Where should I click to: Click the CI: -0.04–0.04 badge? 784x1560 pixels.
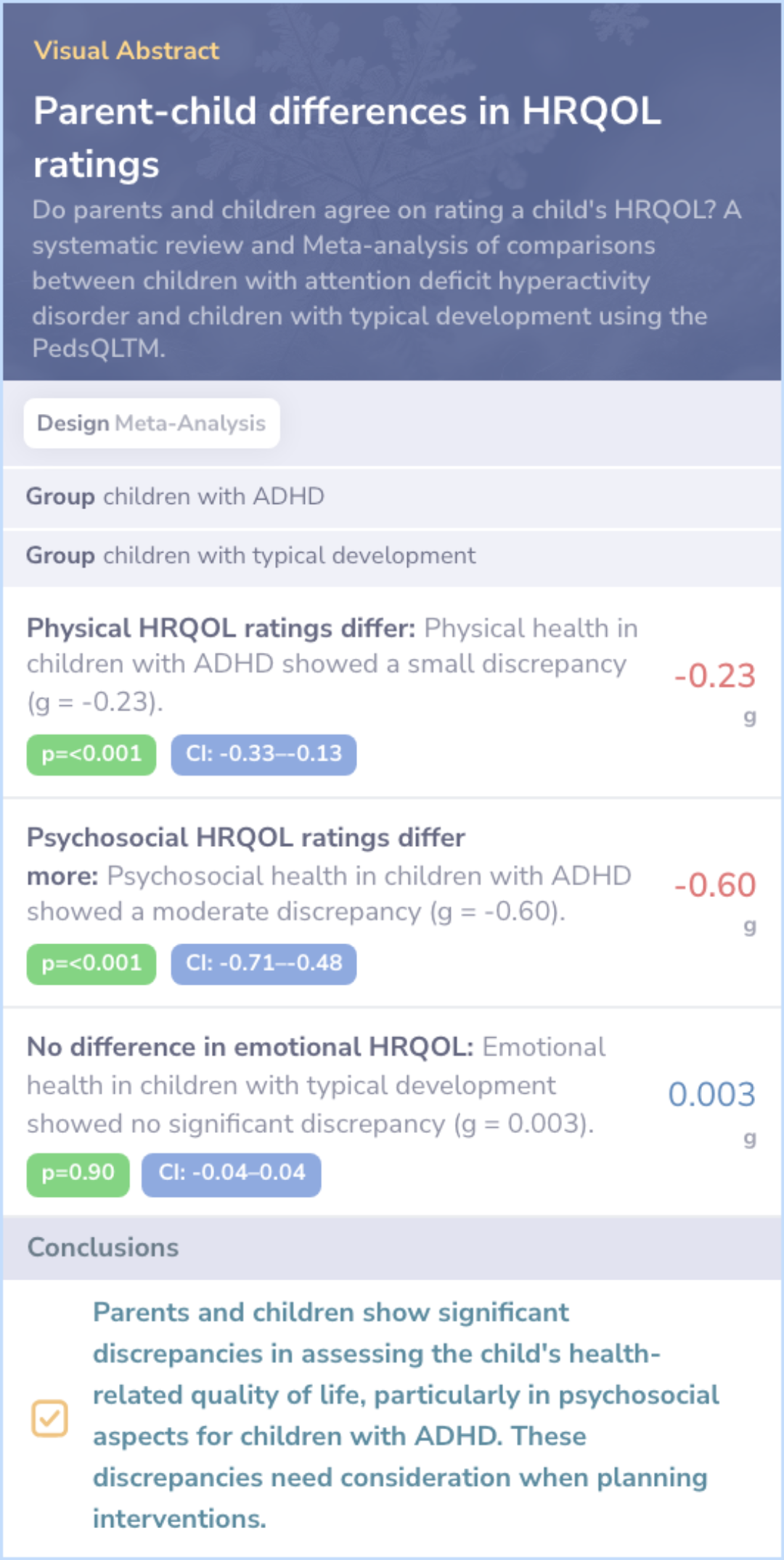(x=232, y=1173)
